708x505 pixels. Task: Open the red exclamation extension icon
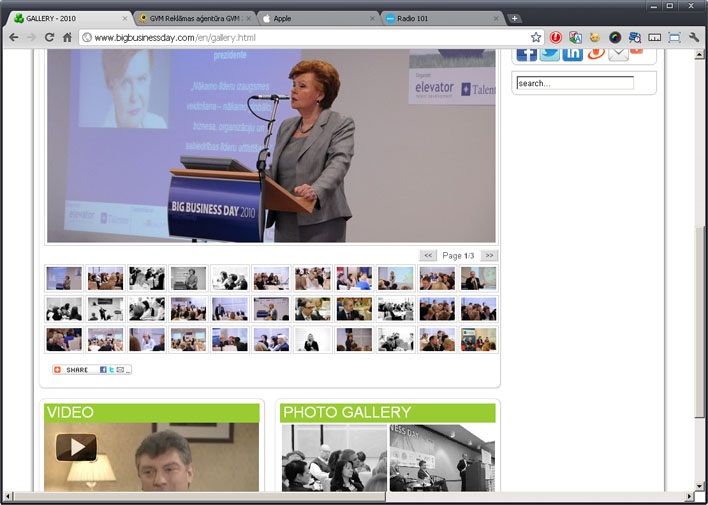coord(555,37)
